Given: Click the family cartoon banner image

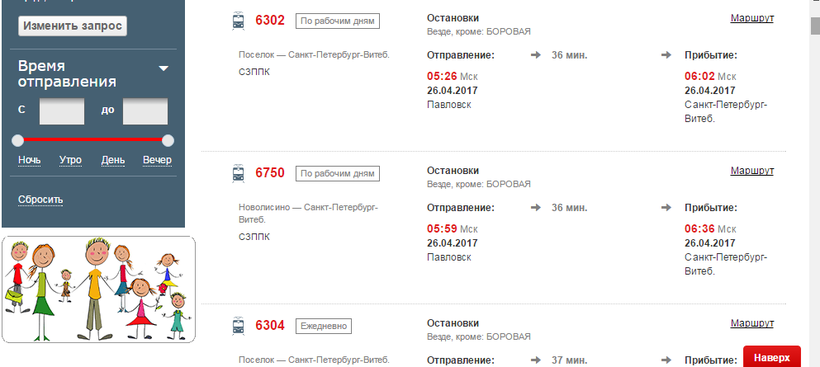Looking at the screenshot, I should click(x=99, y=290).
